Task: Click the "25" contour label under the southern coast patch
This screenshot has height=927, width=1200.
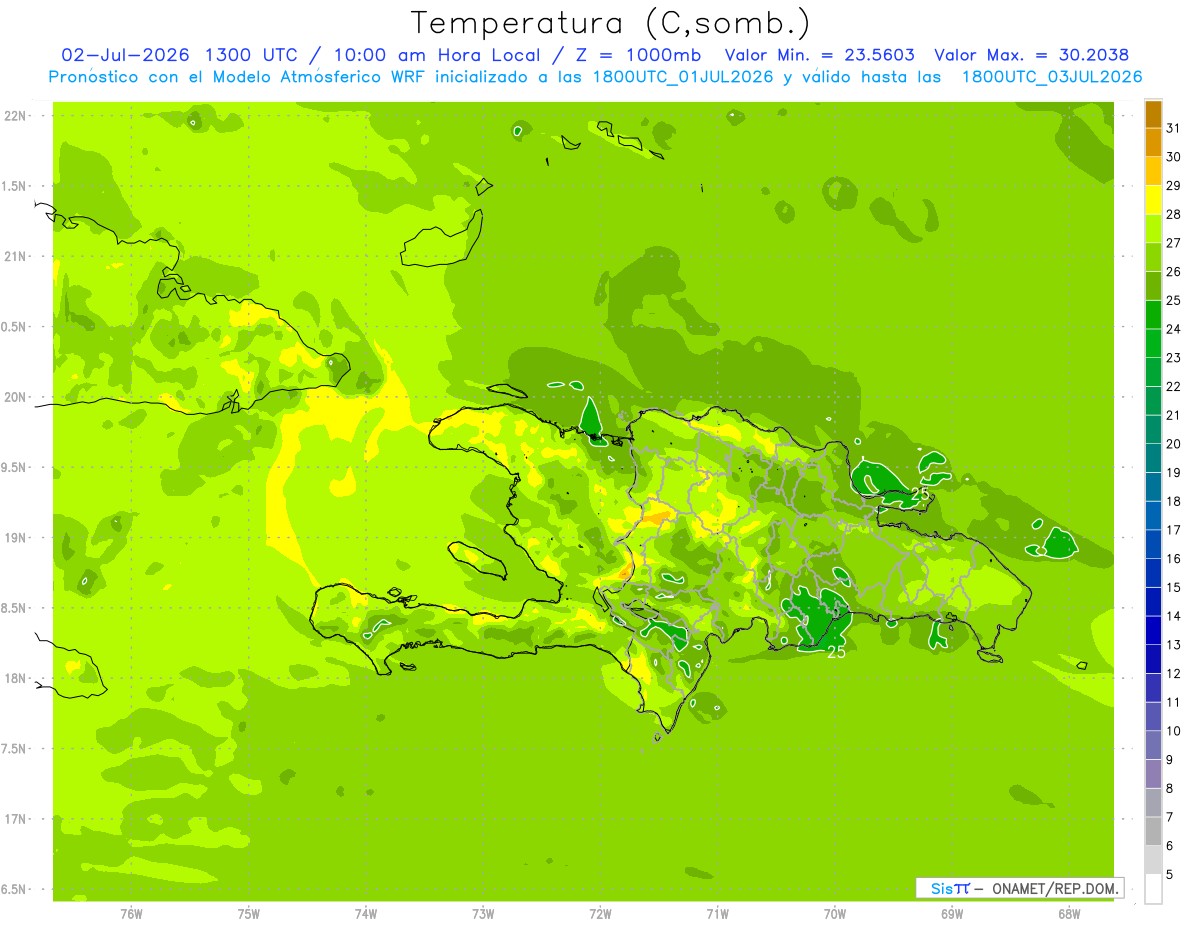Action: (836, 652)
